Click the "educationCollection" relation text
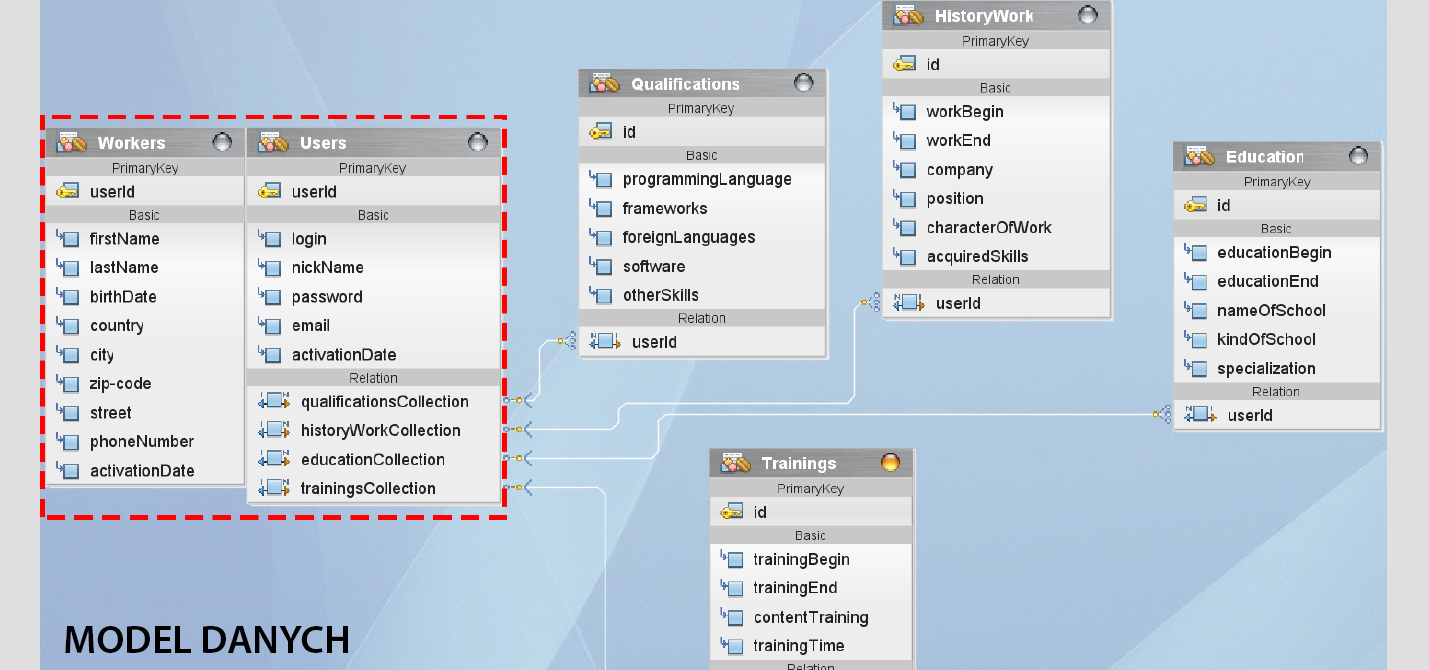Screen dimensions: 1429x670 click(373, 460)
